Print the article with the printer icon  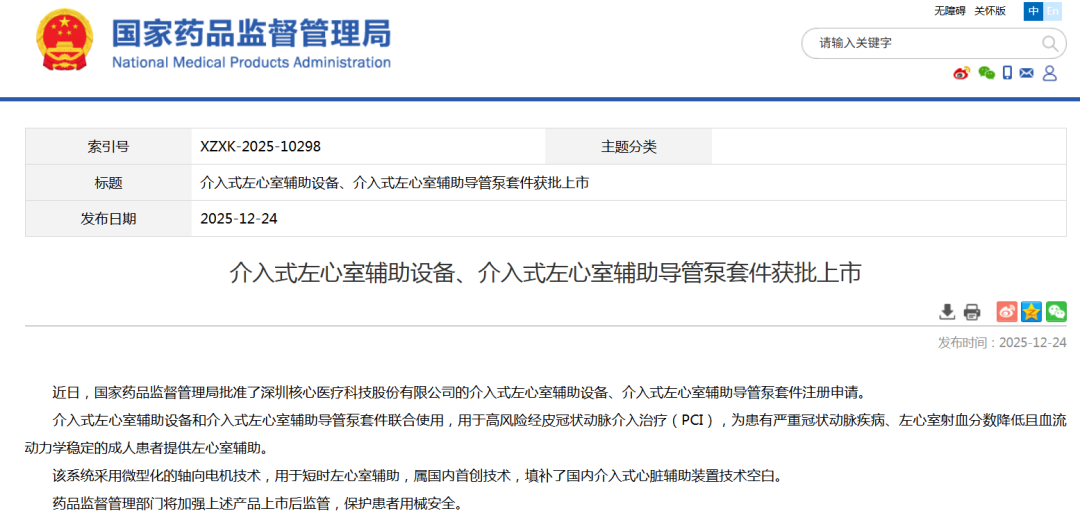(x=971, y=312)
